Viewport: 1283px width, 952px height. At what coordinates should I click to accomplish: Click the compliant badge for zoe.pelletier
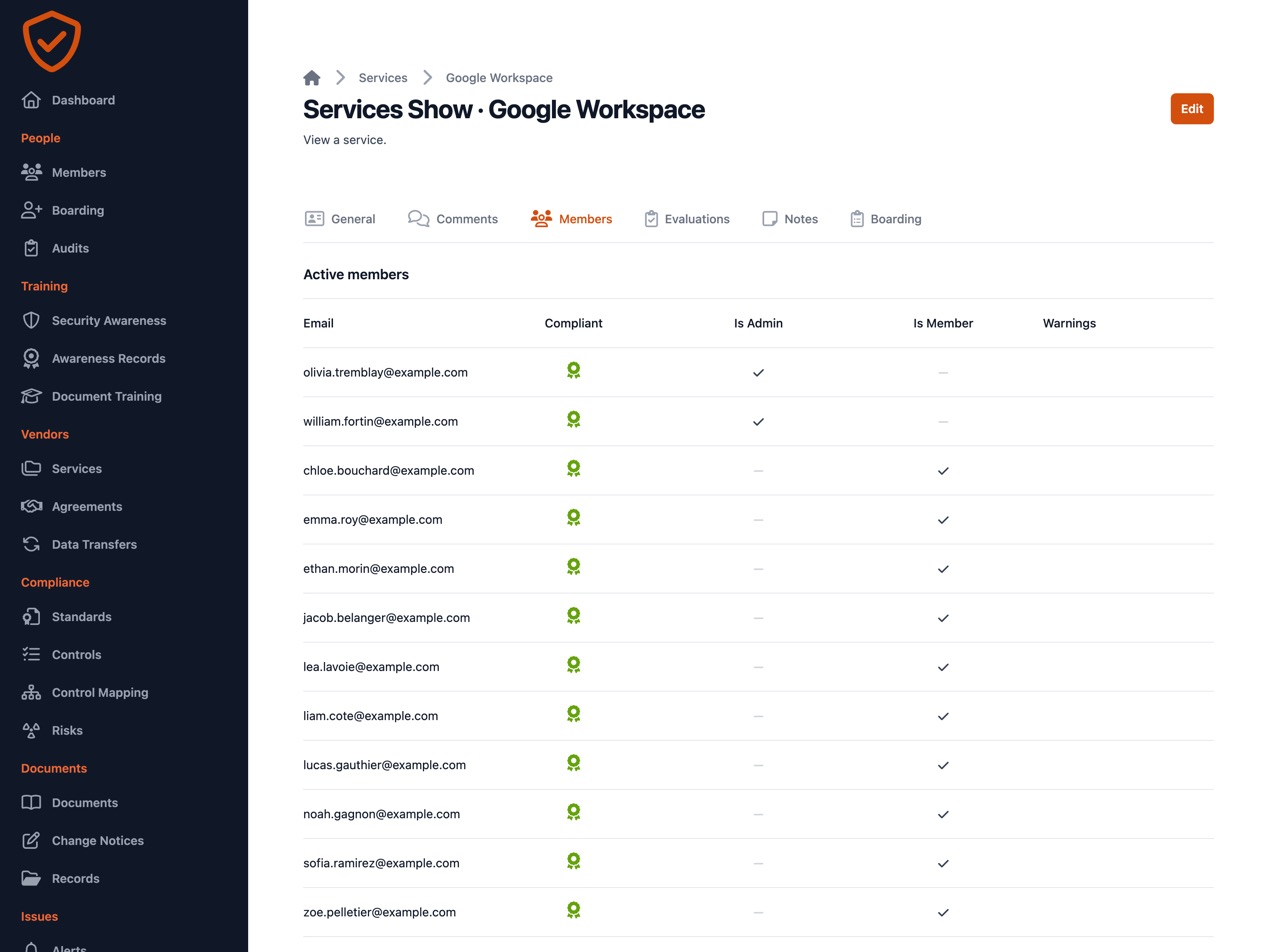(574, 911)
